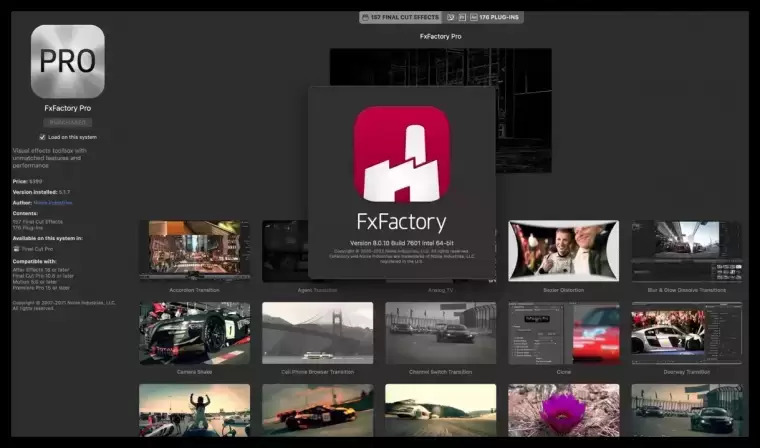The image size is (760, 448).
Task: Open the Bezier Distortion thumbnail
Action: (x=564, y=251)
